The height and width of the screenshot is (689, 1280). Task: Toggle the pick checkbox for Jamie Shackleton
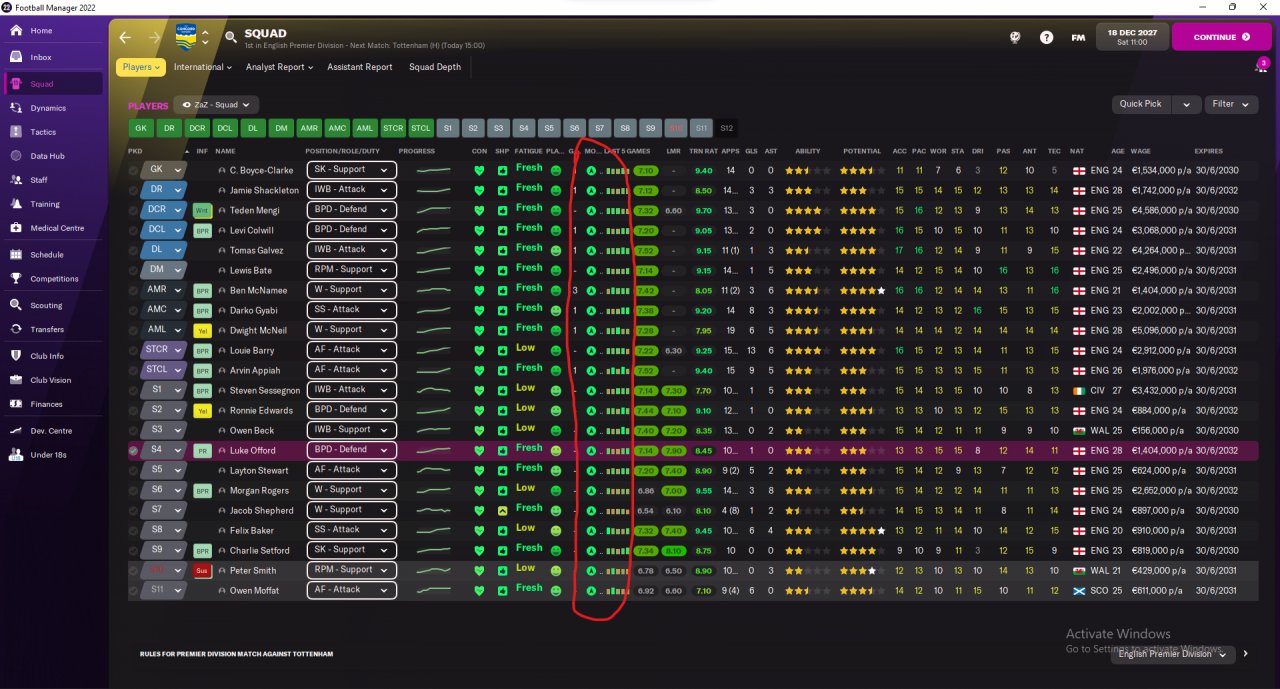134,190
